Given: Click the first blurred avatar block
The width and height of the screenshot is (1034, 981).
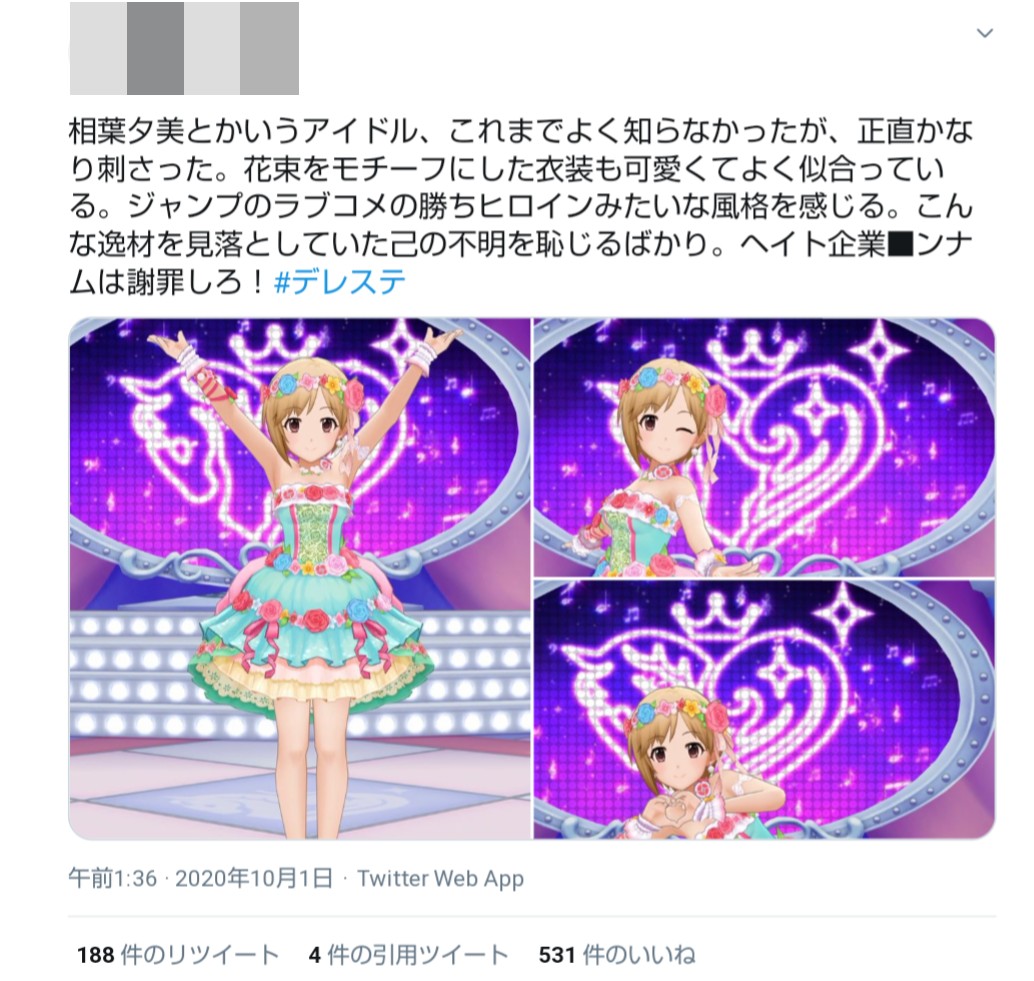Looking at the screenshot, I should 98,48.
